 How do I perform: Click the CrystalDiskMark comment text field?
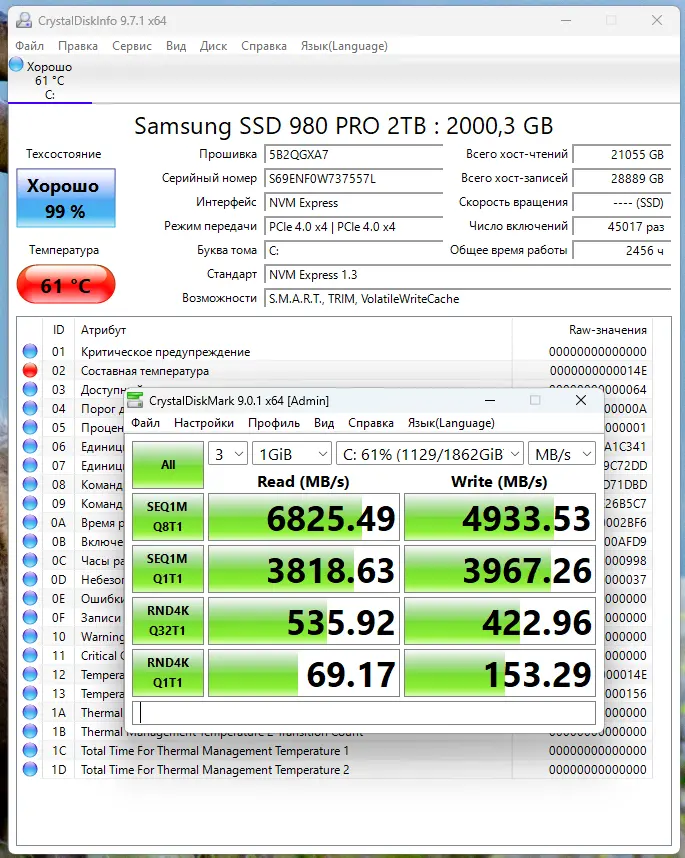tap(364, 713)
